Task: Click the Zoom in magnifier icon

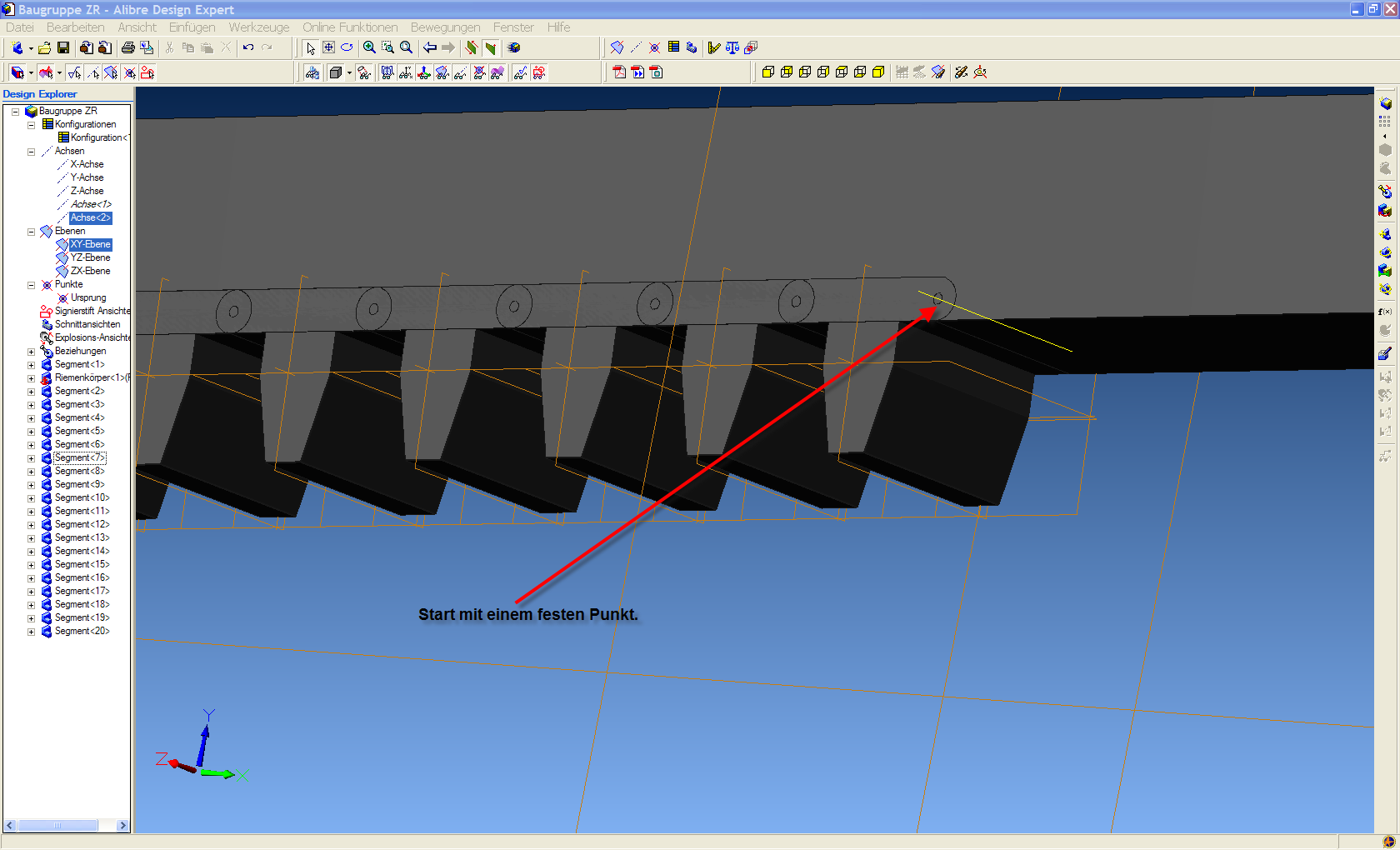Action: [369, 47]
